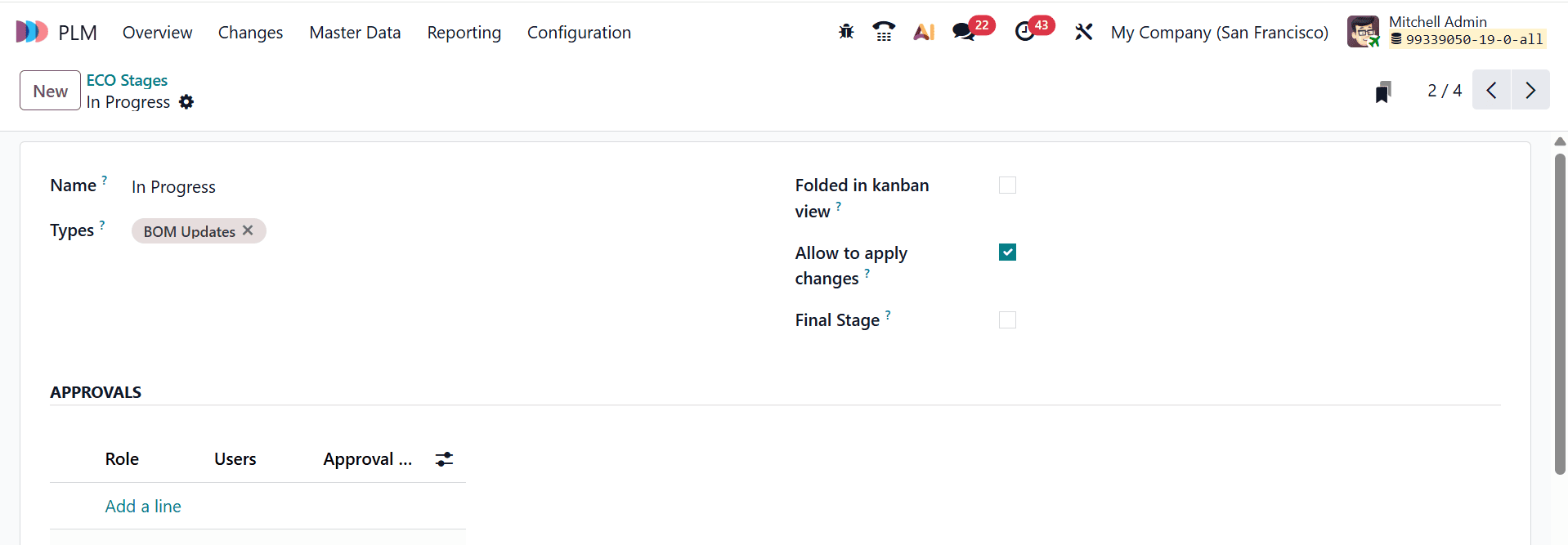Disable the Allow to apply changes checkbox
Screen dimensions: 1568x545
coord(1006,252)
